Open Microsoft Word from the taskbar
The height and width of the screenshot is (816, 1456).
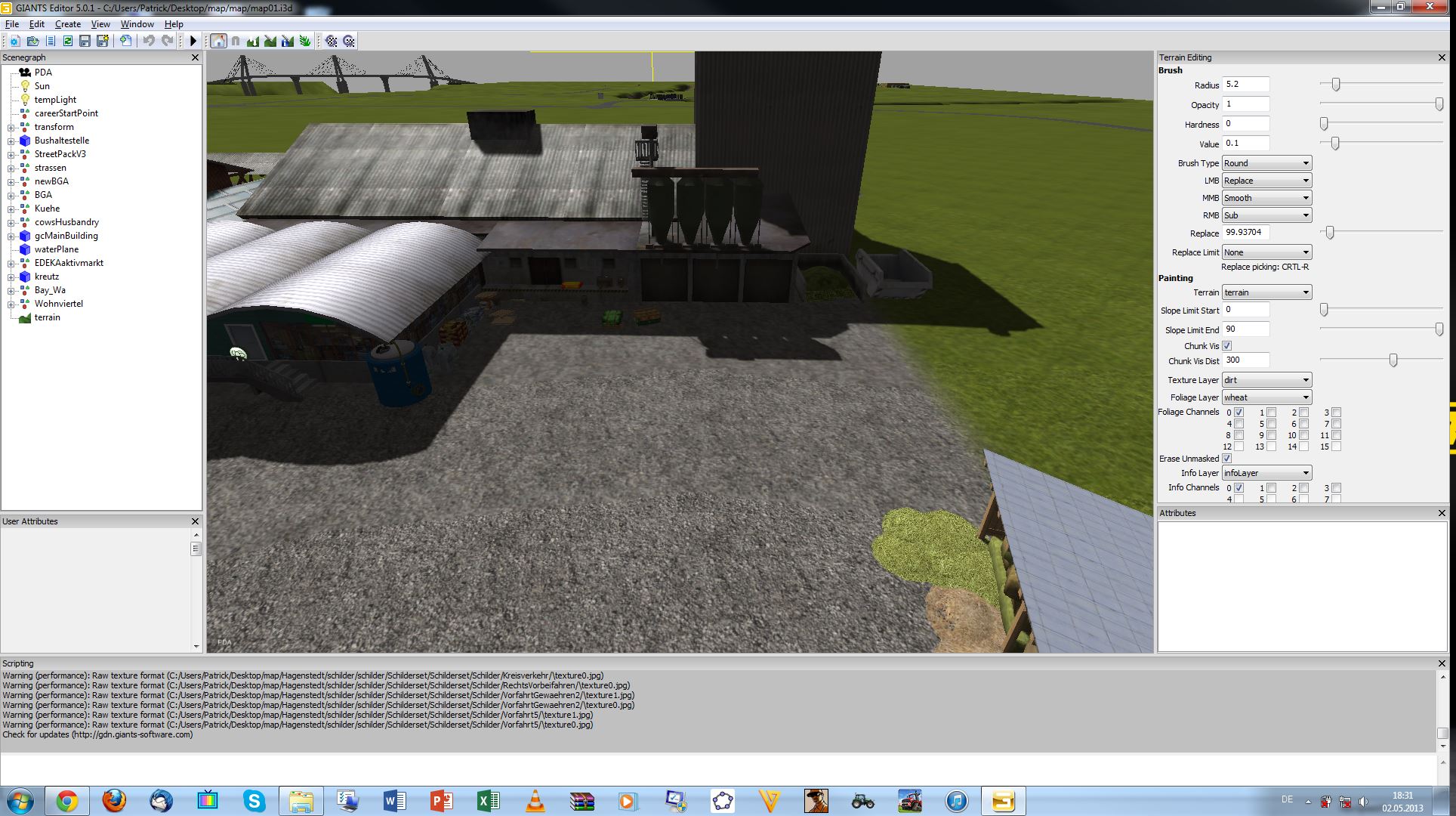pos(395,801)
